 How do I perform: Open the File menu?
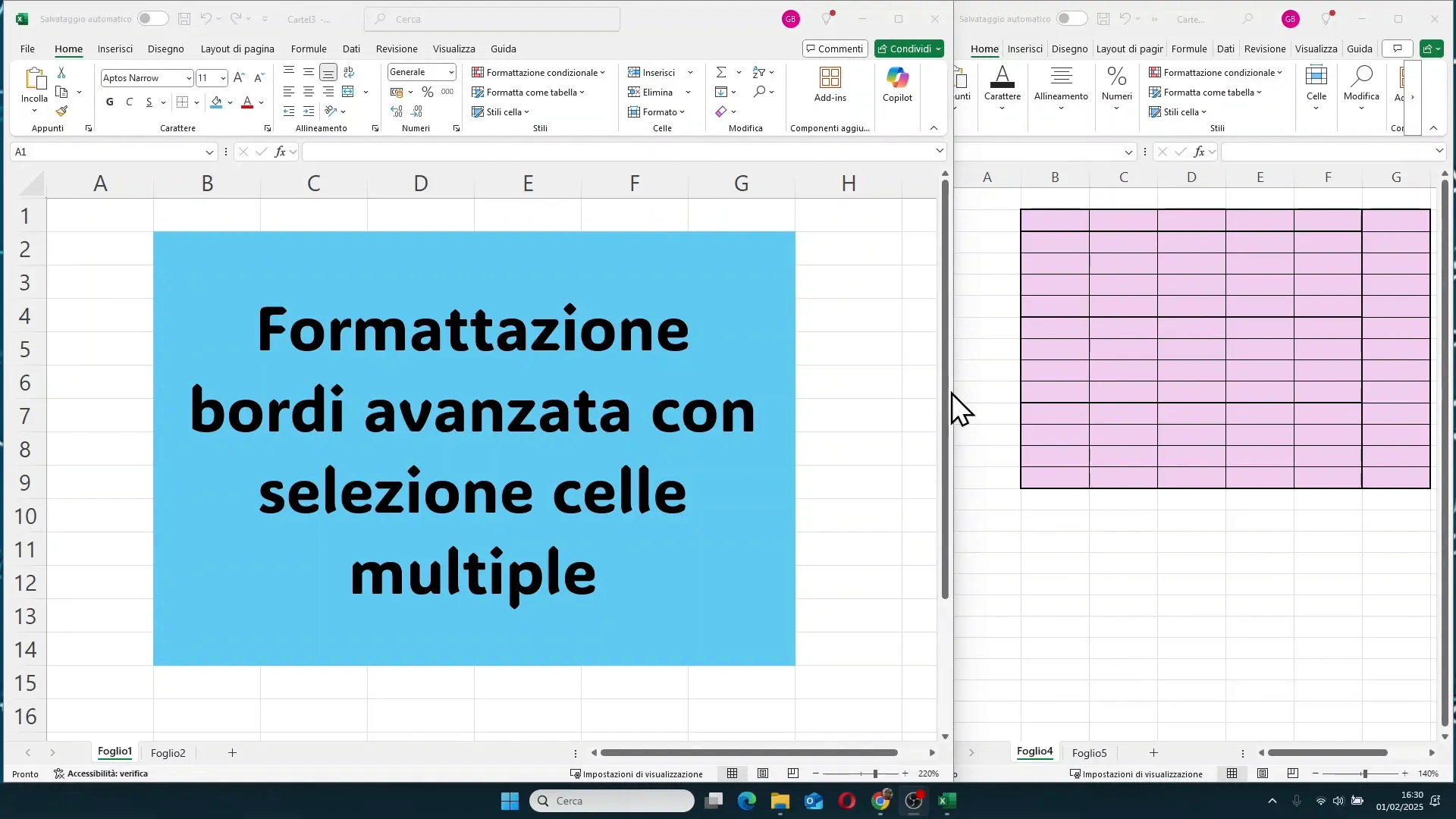[x=27, y=49]
